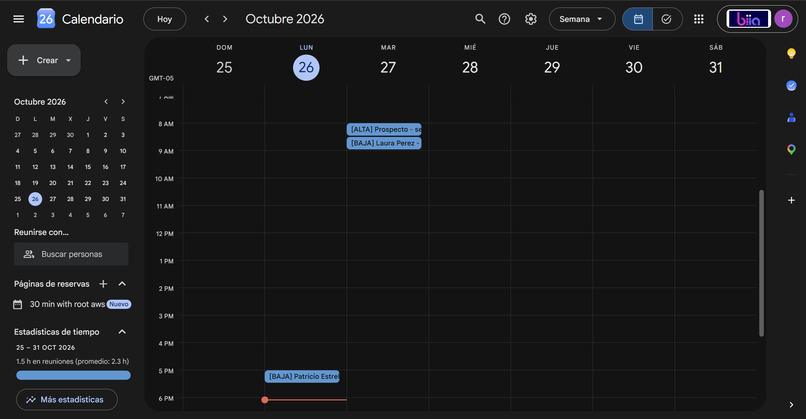Open Google Maps side panel icon
Image resolution: width=806 pixels, height=419 pixels.
(x=791, y=150)
